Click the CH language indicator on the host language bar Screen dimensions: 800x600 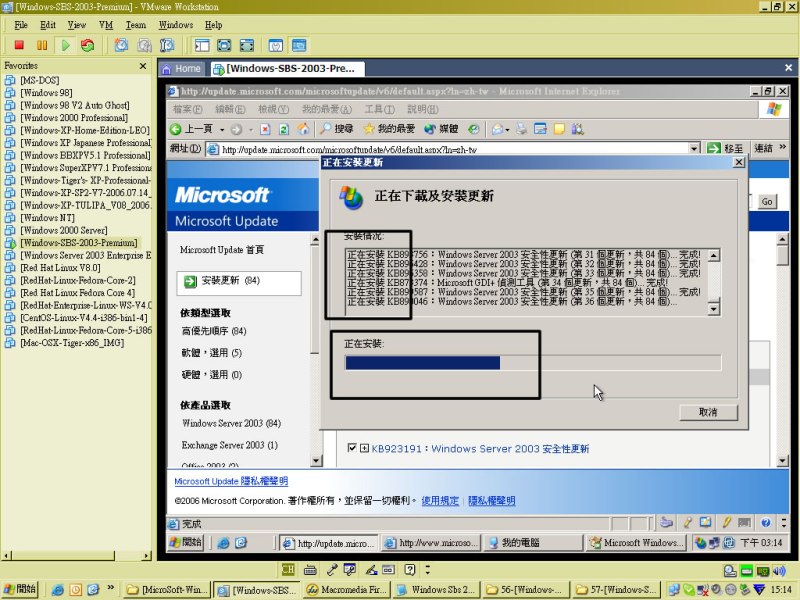(288, 569)
